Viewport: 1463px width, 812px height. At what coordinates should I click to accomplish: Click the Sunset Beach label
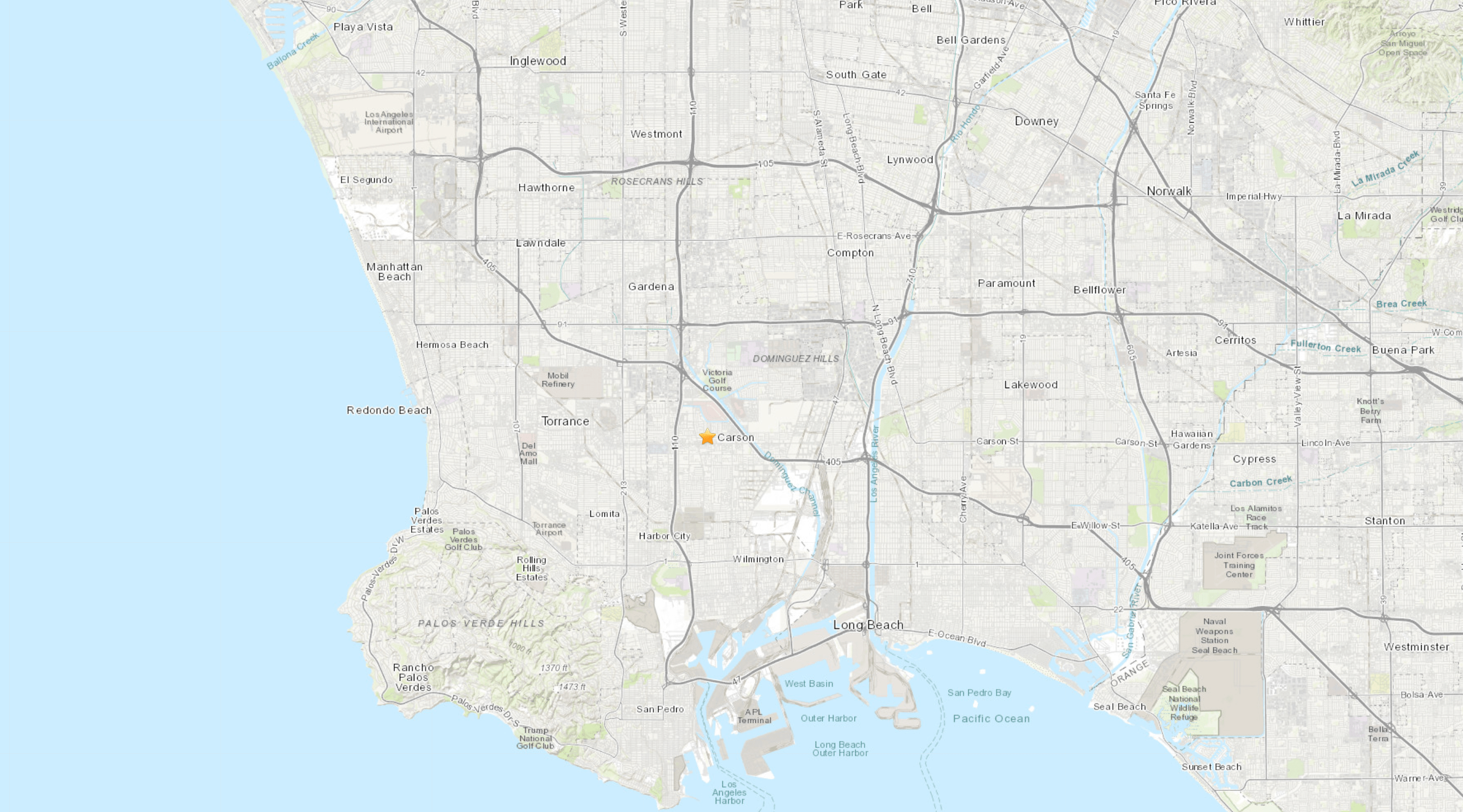1212,767
